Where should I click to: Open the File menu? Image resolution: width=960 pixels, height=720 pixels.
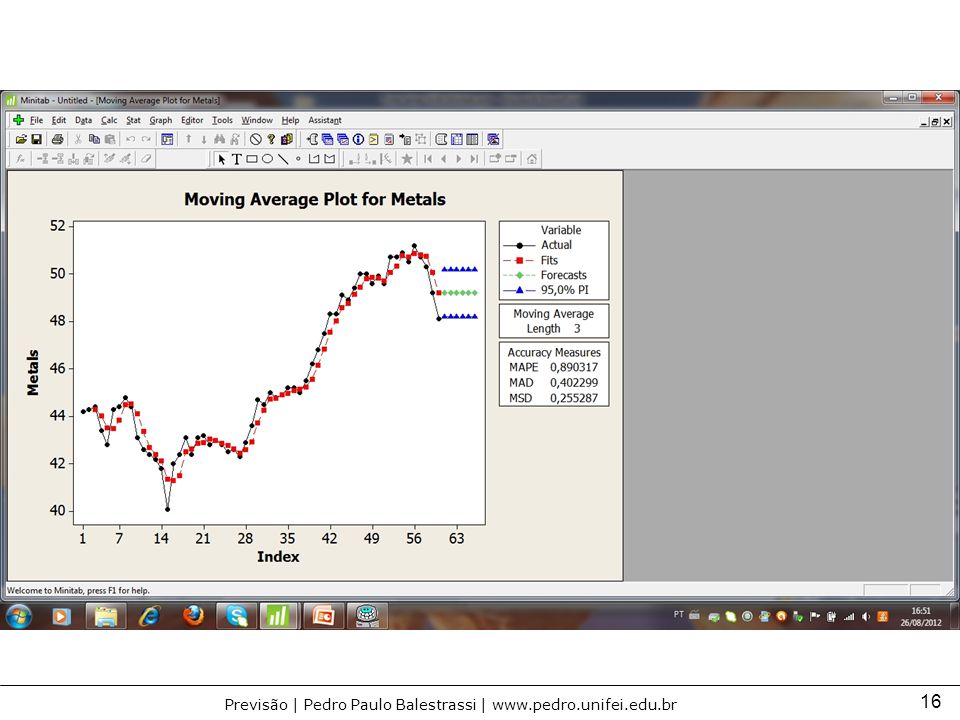36,121
